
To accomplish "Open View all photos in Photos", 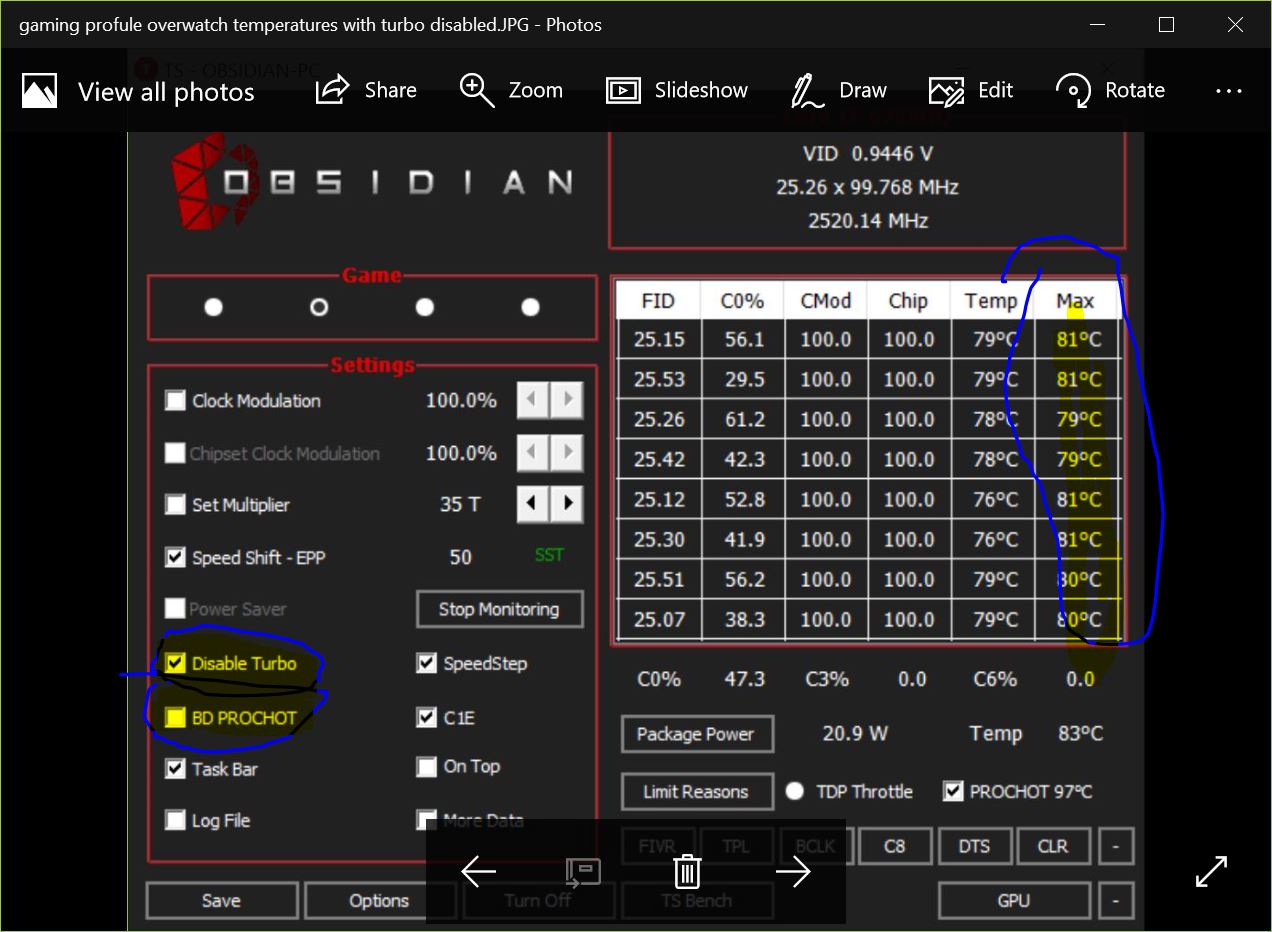I will coord(138,92).
